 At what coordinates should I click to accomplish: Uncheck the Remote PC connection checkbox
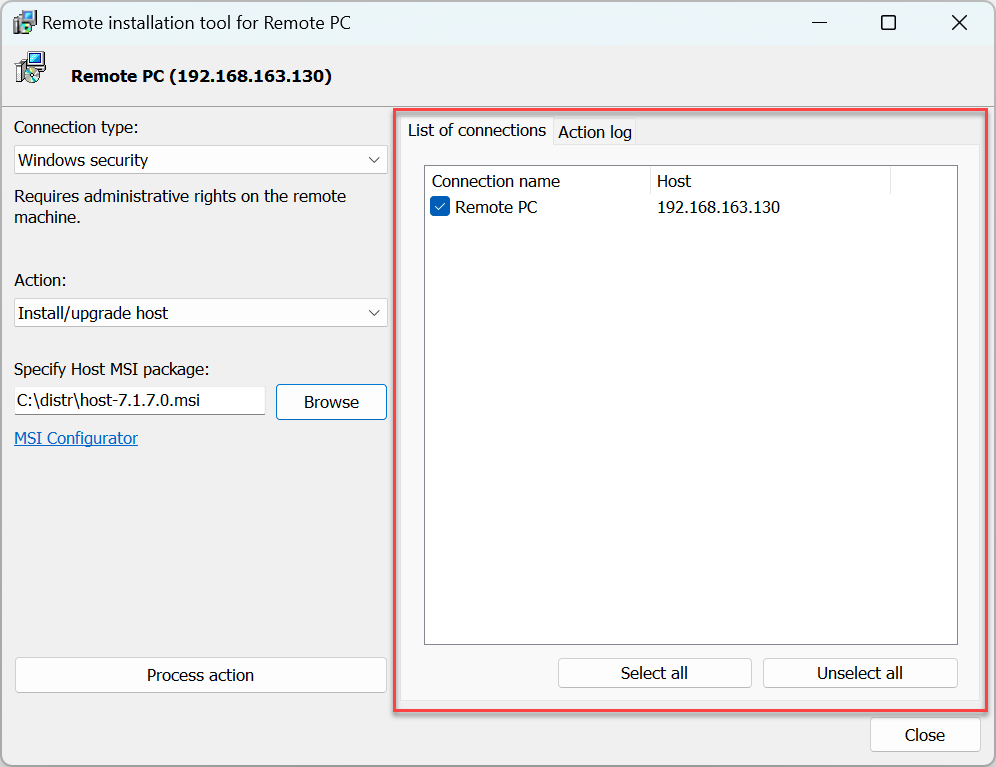(440, 207)
